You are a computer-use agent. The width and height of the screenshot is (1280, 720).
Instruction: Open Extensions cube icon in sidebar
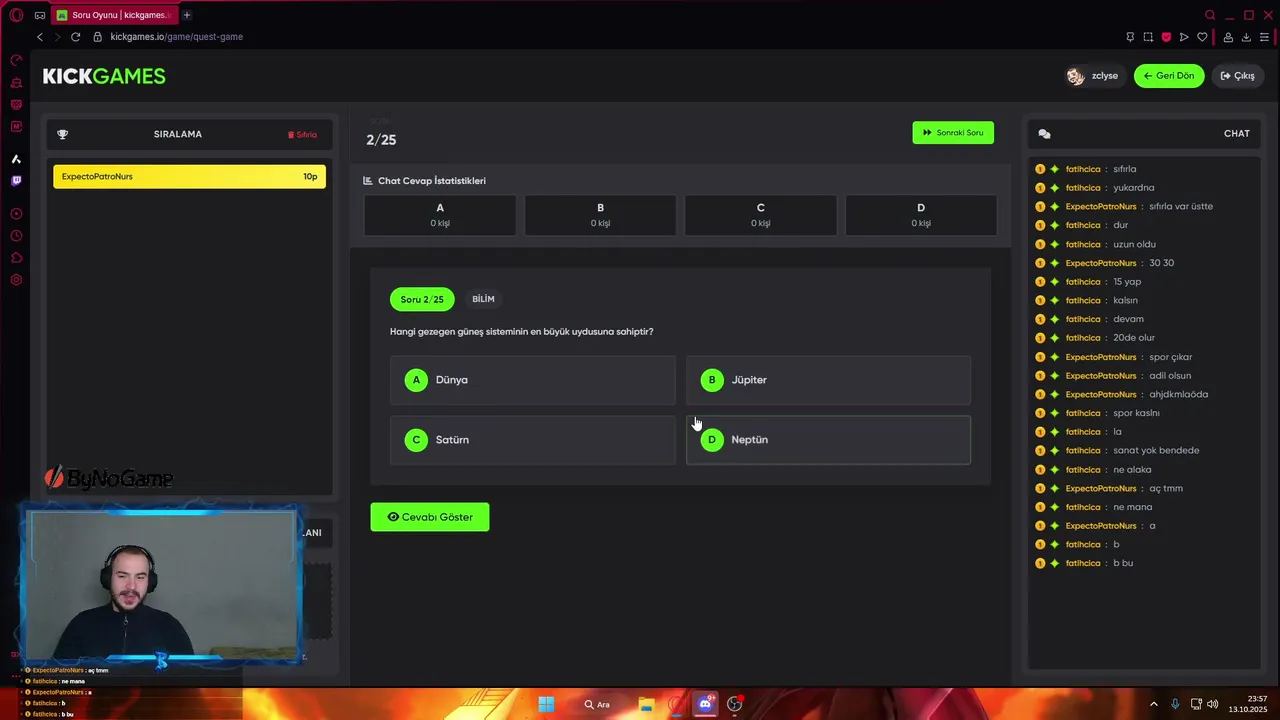click(x=16, y=258)
